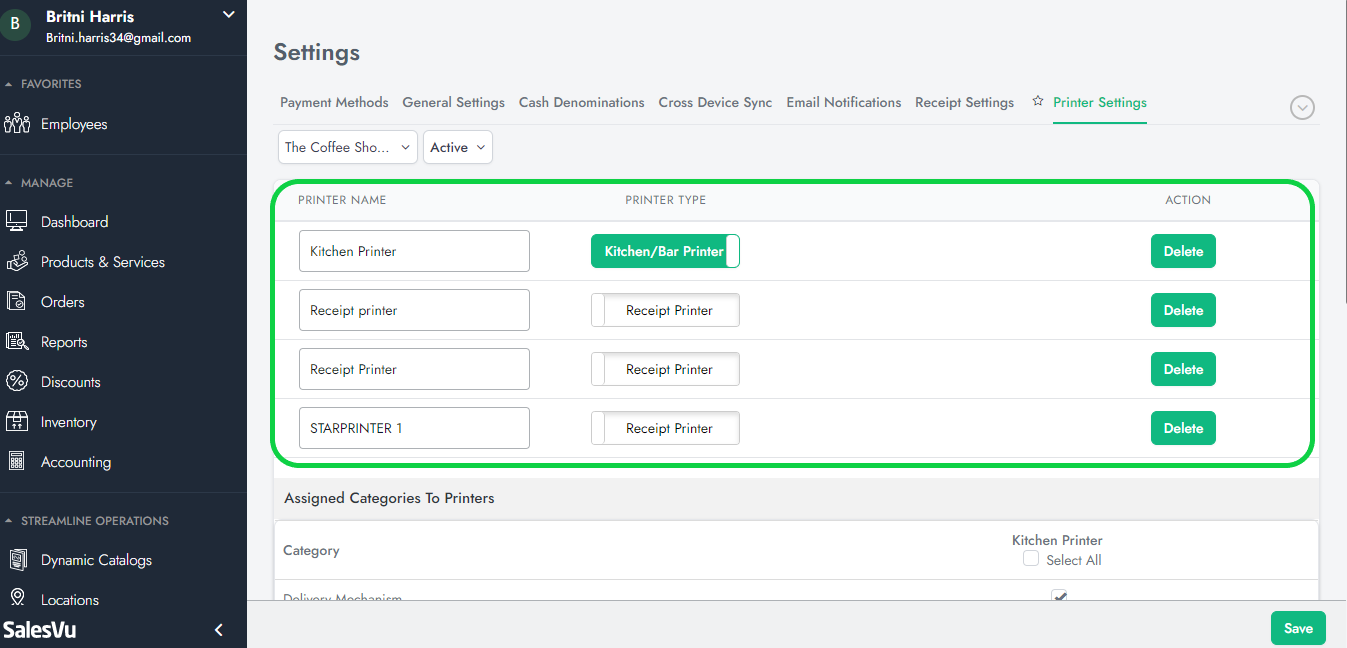Image resolution: width=1347 pixels, height=648 pixels.
Task: Click the star icon beside Printer Settings
Action: (x=1038, y=102)
